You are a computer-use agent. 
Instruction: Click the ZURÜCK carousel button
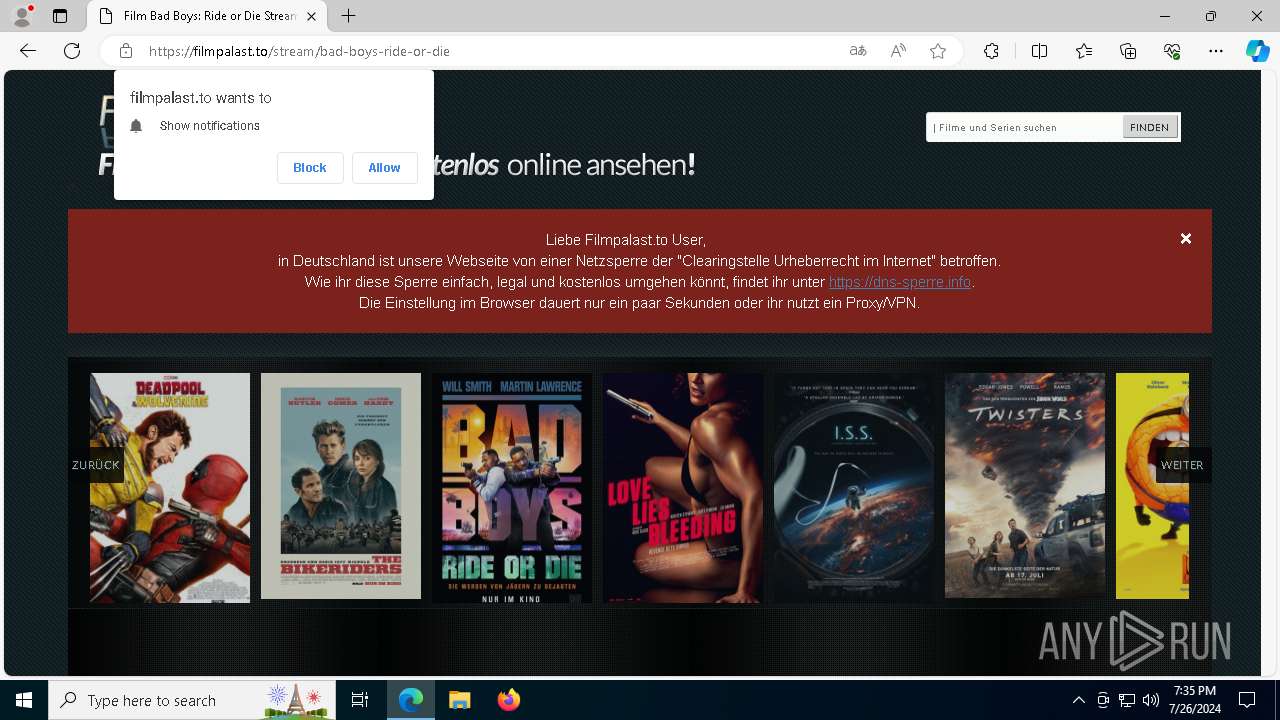tap(96, 465)
